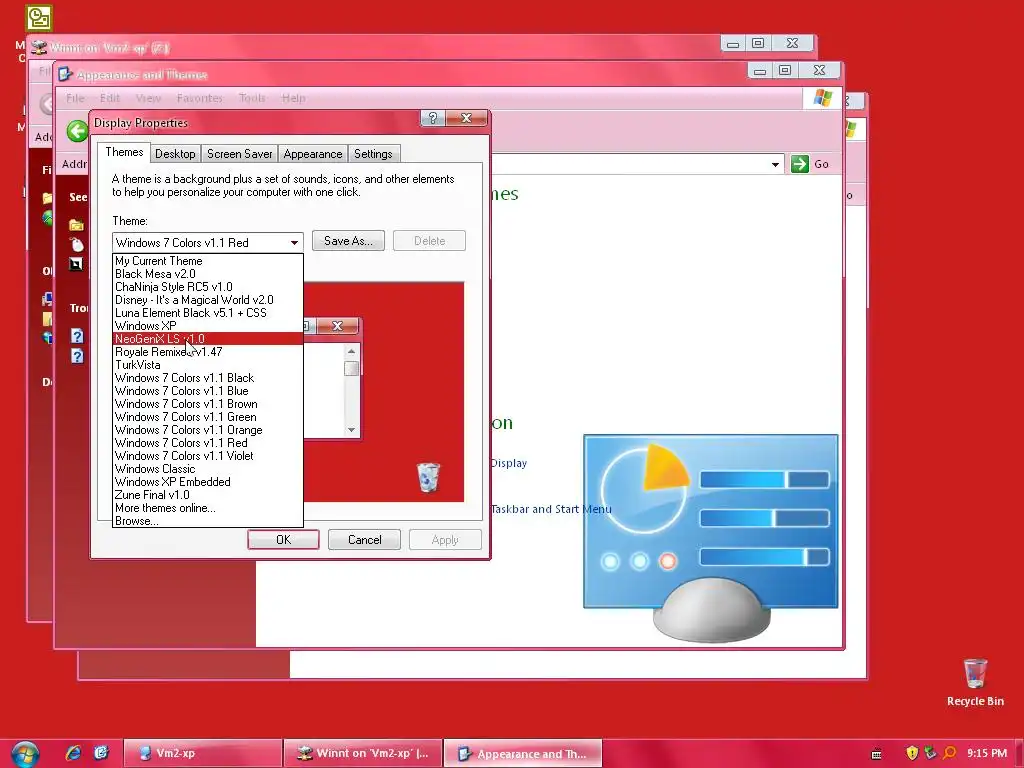Image resolution: width=1024 pixels, height=768 pixels.
Task: Choose Windows 7 Colors v1.1 Blue
Action: coord(208,391)
